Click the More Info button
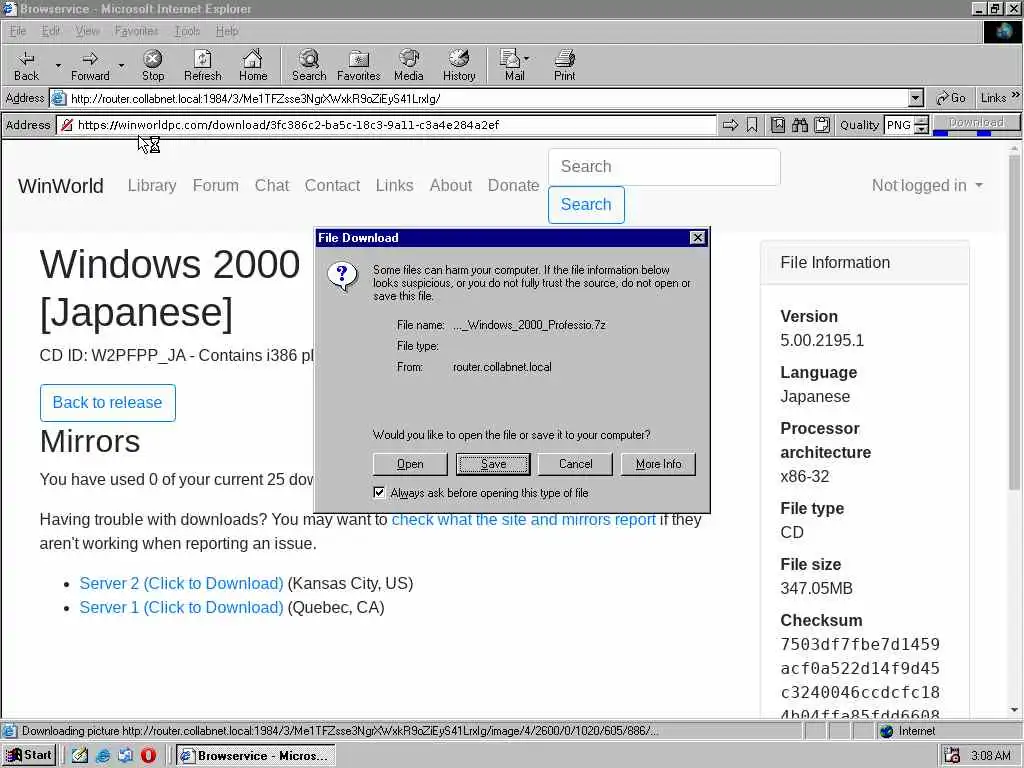The image size is (1024, 768). pyautogui.click(x=658, y=464)
